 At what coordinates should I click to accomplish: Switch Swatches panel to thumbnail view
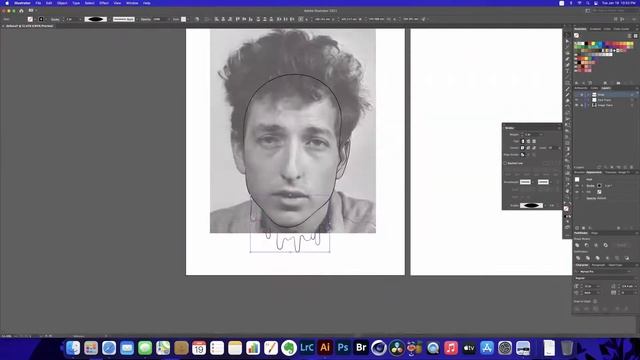636,36
